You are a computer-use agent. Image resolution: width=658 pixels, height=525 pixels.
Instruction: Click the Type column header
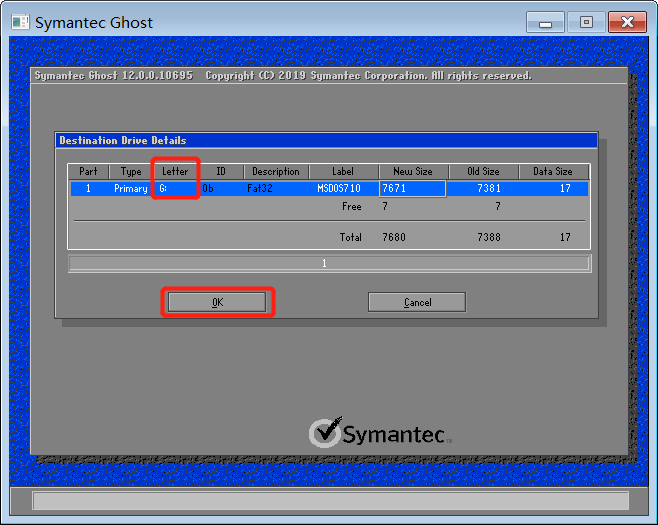pos(131,172)
